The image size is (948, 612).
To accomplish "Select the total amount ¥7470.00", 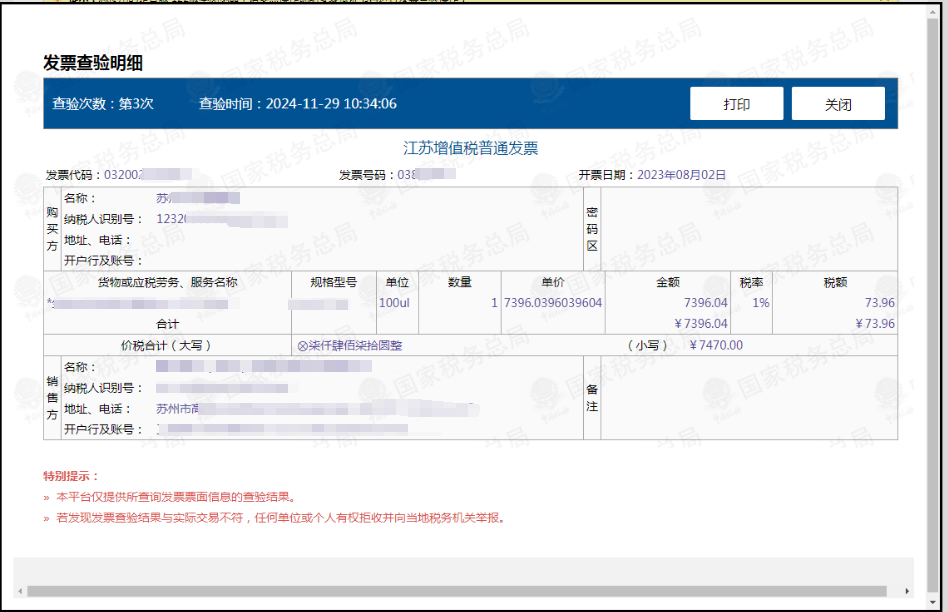I will pyautogui.click(x=717, y=344).
